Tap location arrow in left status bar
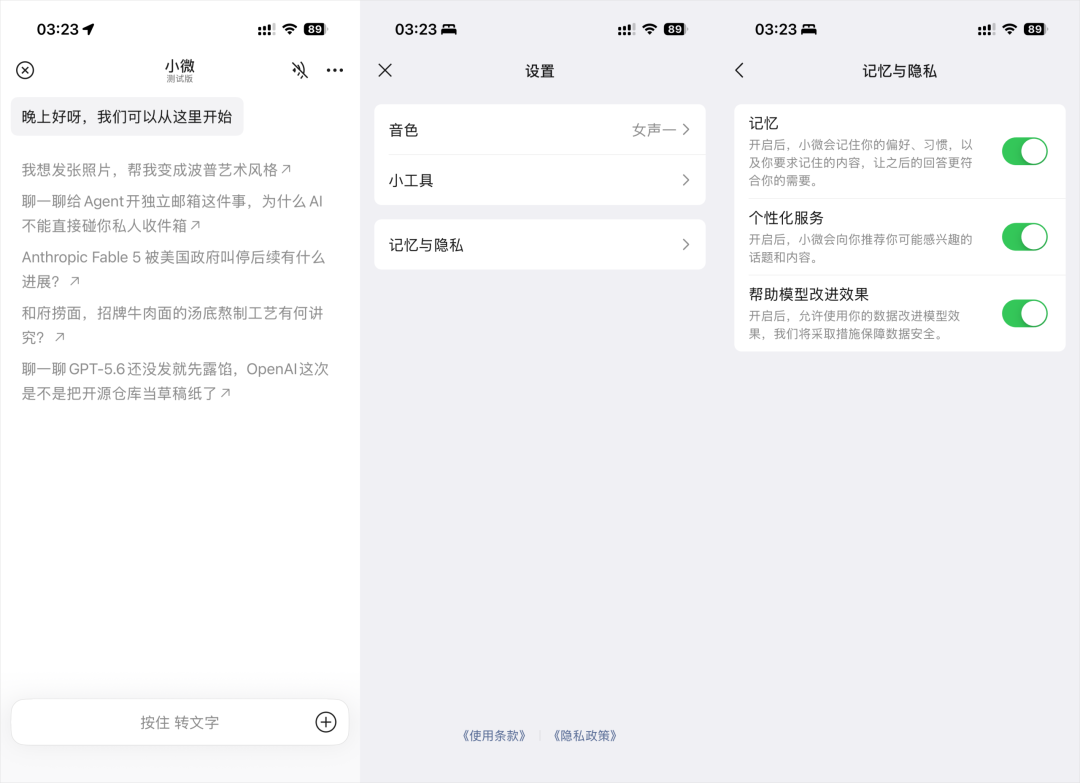 pyautogui.click(x=89, y=29)
